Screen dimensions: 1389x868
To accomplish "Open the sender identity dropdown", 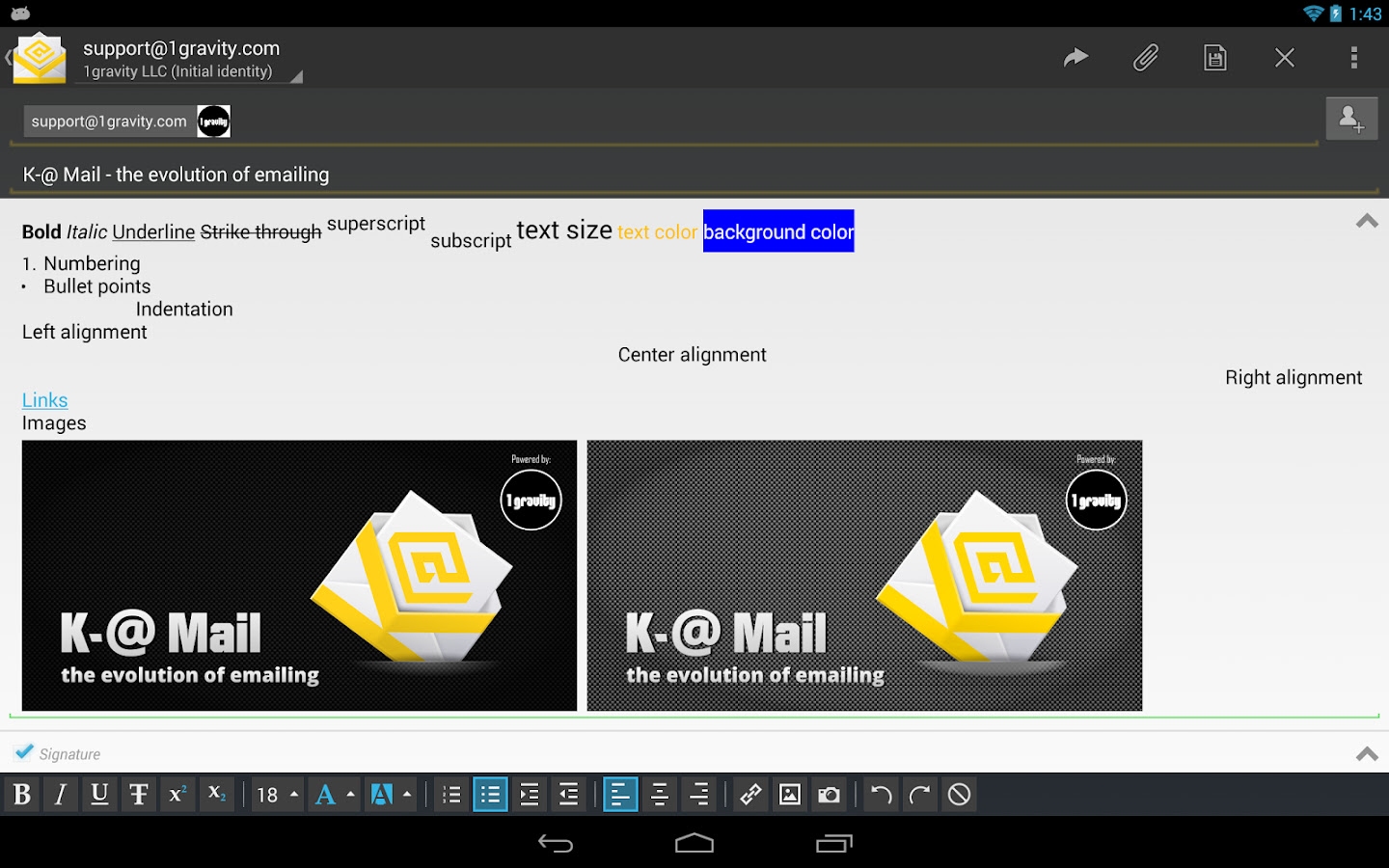I will click(188, 70).
